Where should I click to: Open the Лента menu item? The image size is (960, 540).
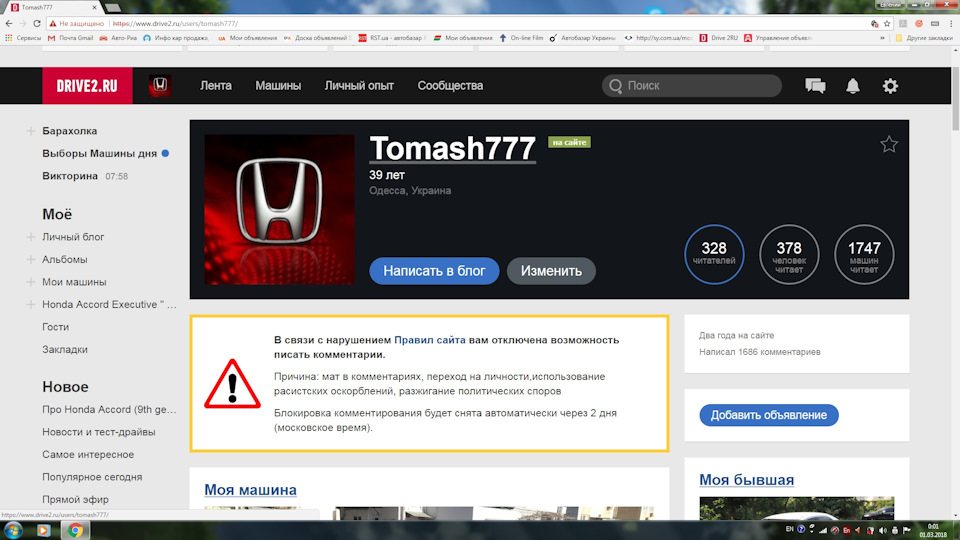point(216,86)
